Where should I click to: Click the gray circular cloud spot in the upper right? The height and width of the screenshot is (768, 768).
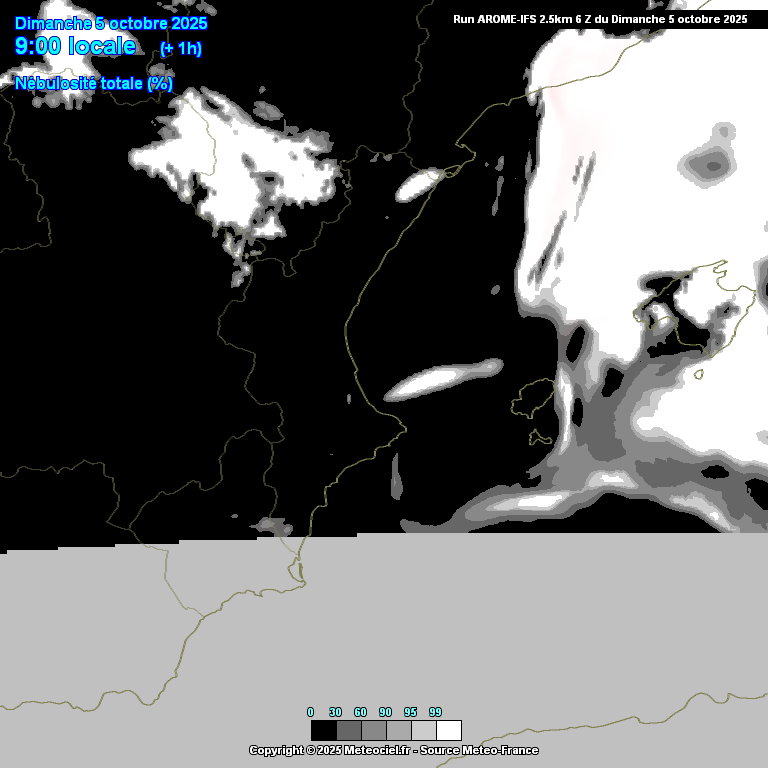712,165
